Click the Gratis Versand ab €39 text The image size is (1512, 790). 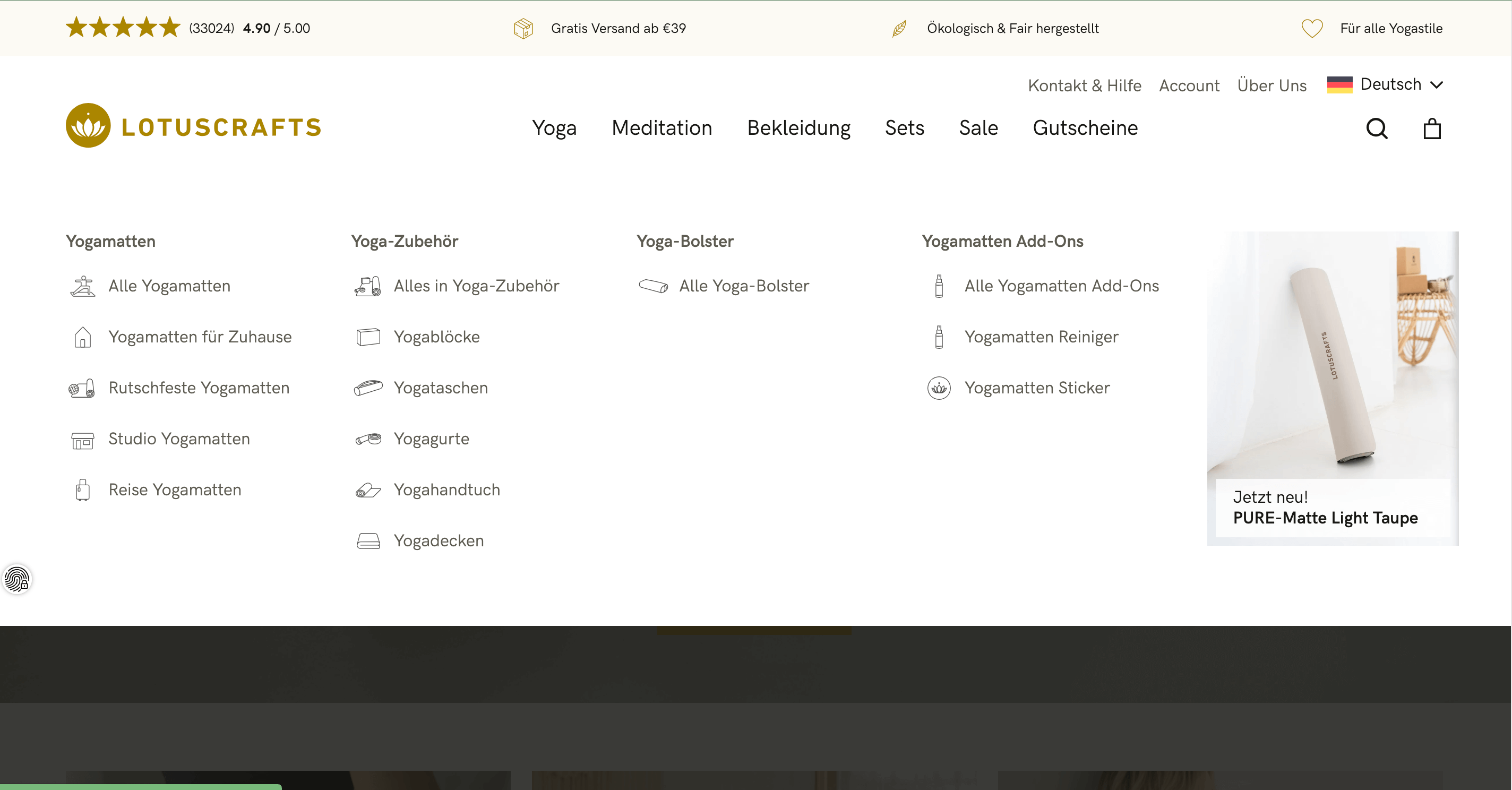pyautogui.click(x=618, y=28)
